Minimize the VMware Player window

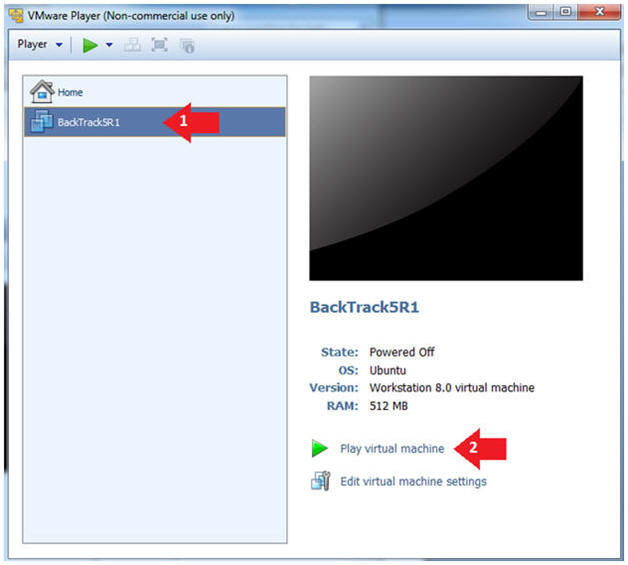541,12
